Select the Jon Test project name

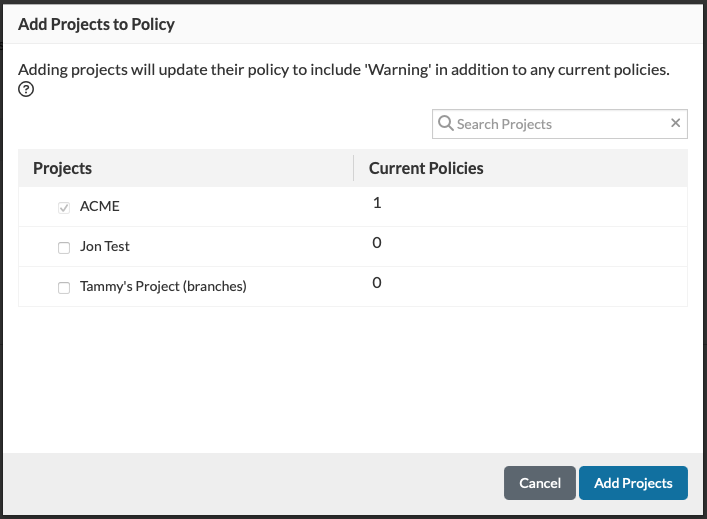coord(105,246)
